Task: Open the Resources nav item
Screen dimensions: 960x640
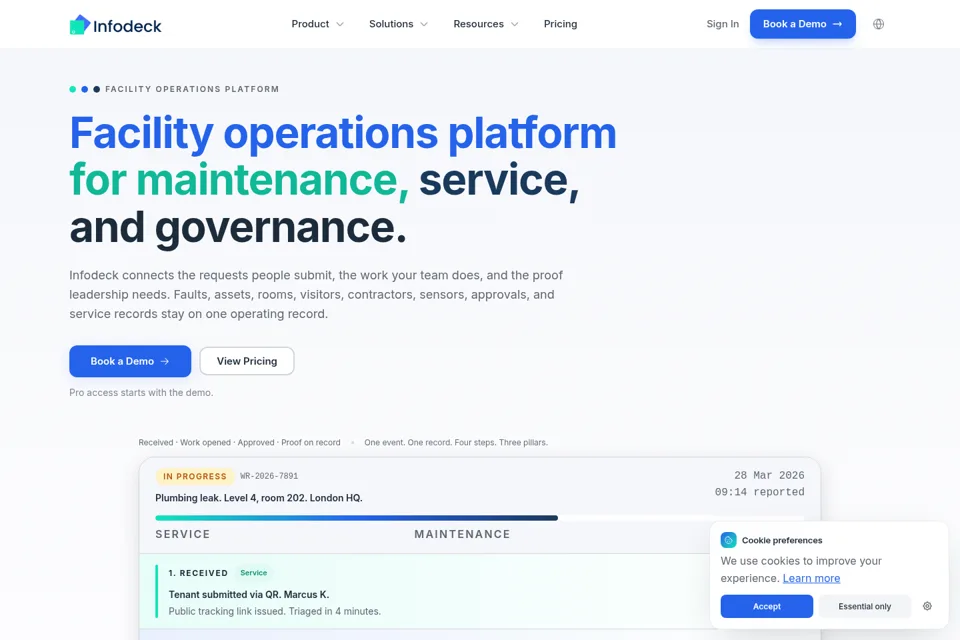Action: pos(486,24)
